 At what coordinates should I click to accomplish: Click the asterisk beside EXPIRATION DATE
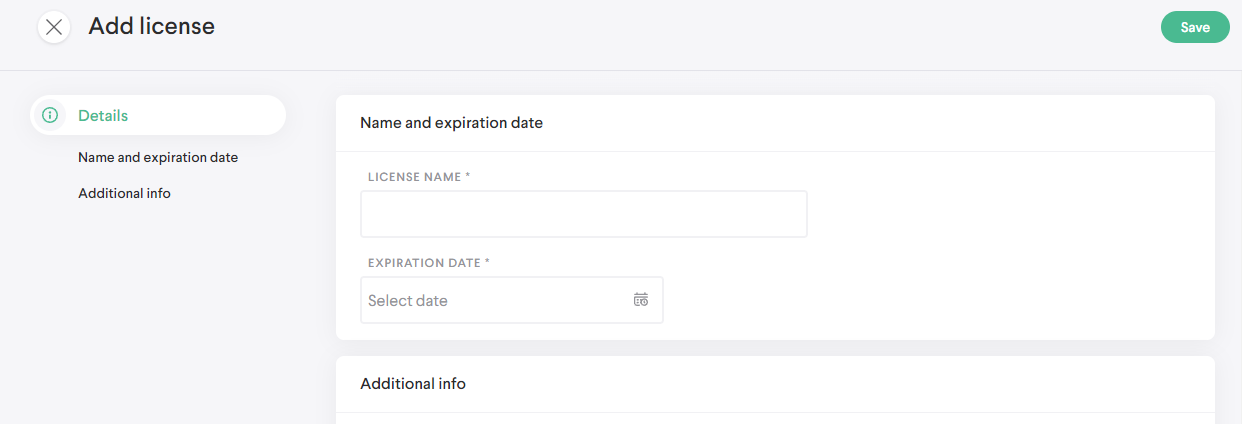coord(488,262)
